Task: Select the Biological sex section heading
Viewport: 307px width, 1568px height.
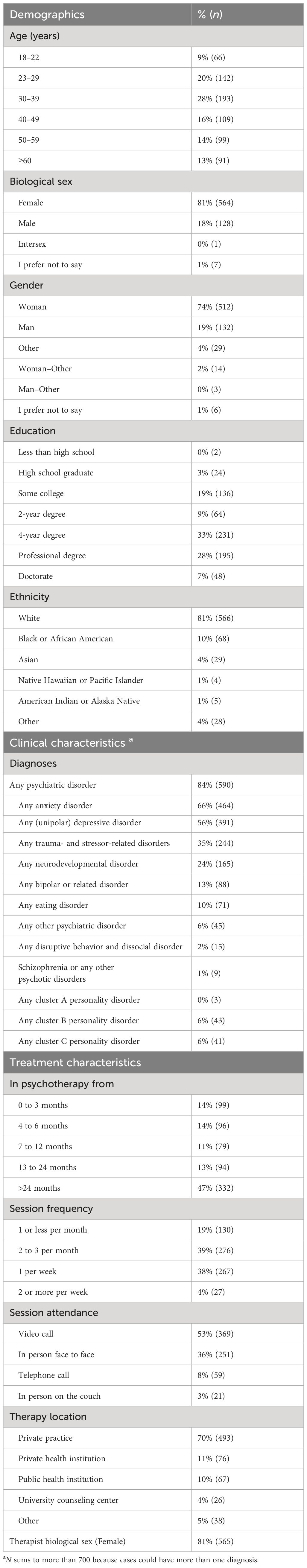Action: pos(40,181)
